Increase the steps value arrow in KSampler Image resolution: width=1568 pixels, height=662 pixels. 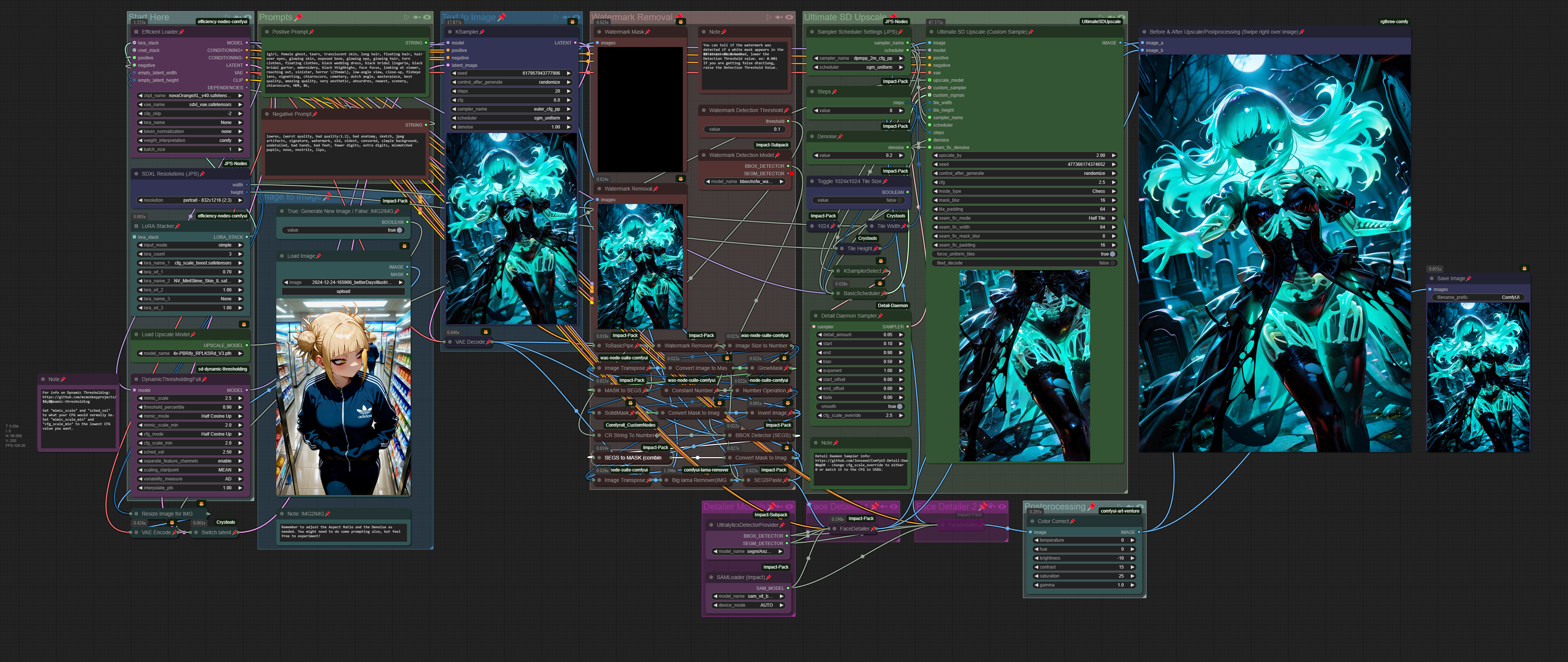click(x=569, y=92)
